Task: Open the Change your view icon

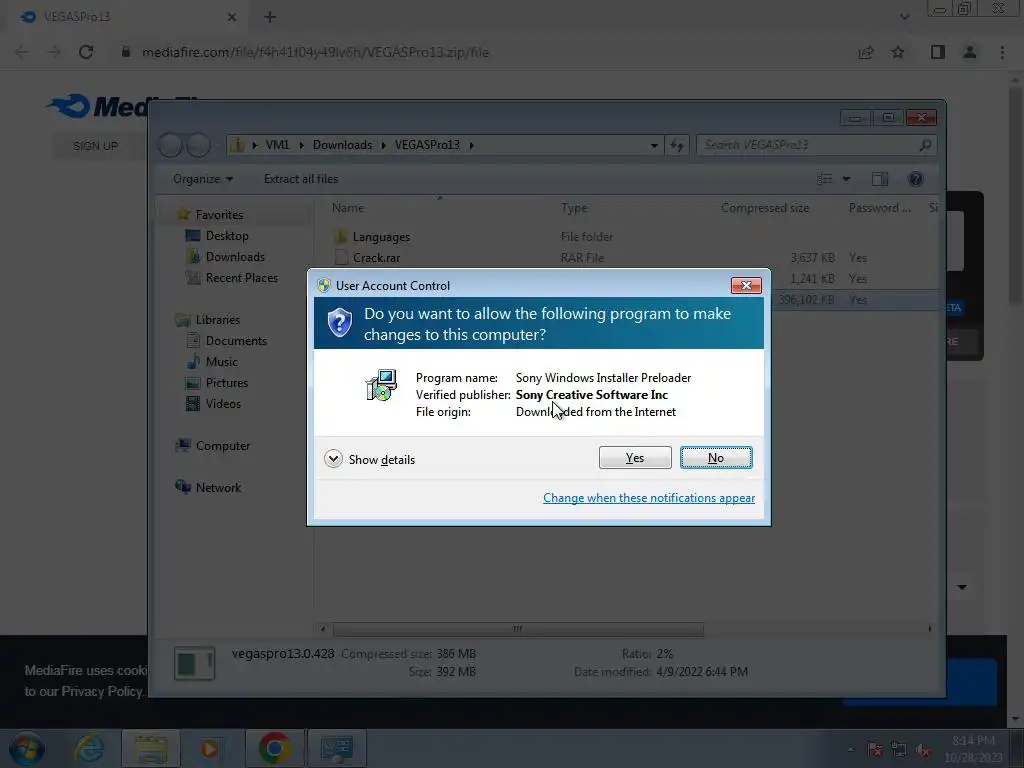Action: pos(824,179)
